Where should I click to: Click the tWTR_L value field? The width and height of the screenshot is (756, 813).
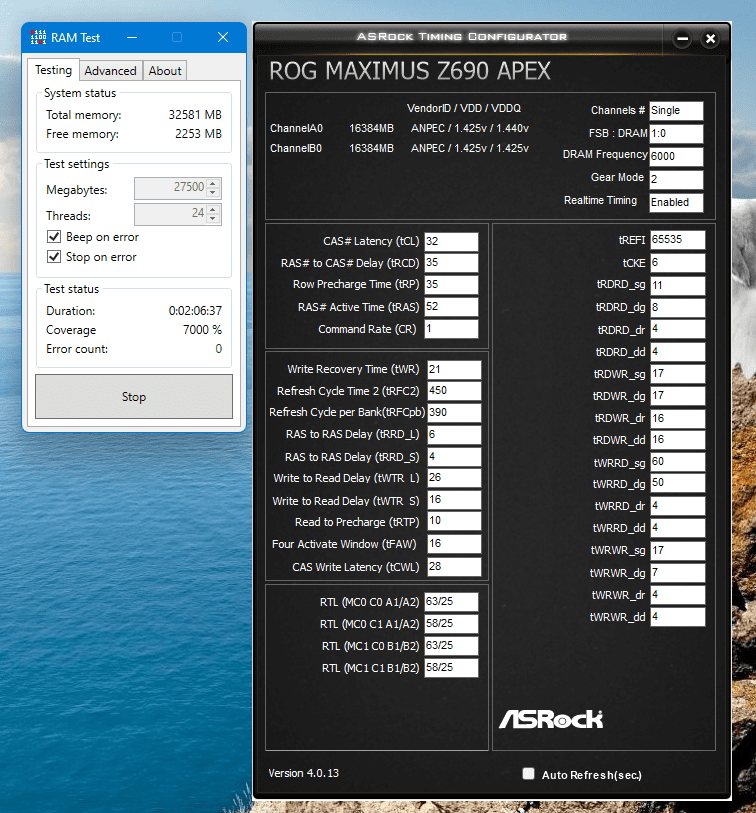(x=454, y=478)
